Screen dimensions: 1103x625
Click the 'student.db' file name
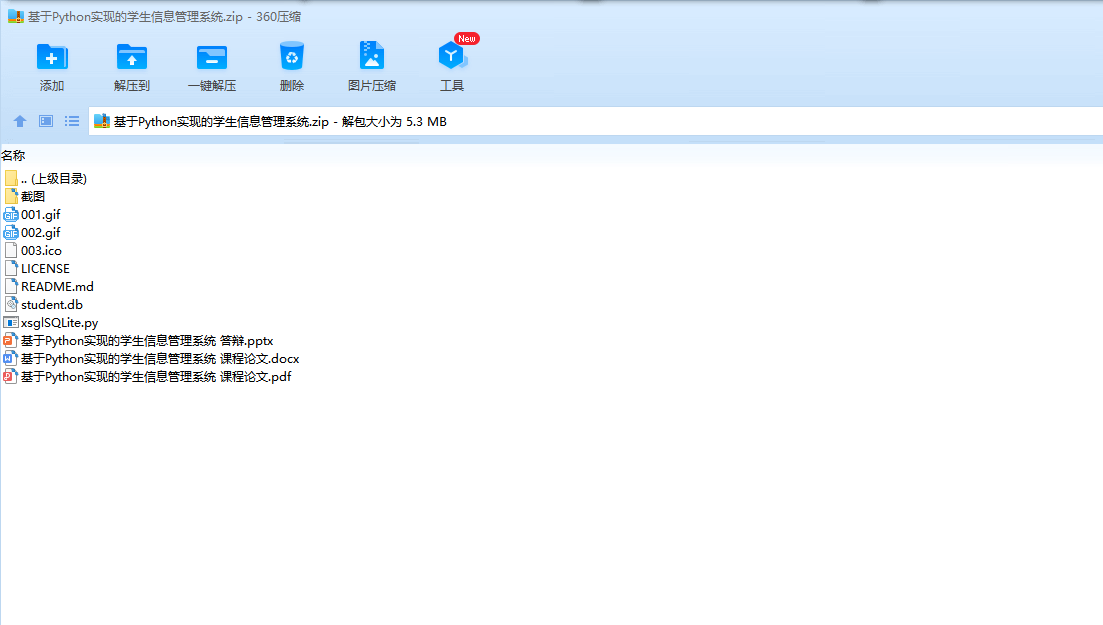click(52, 305)
